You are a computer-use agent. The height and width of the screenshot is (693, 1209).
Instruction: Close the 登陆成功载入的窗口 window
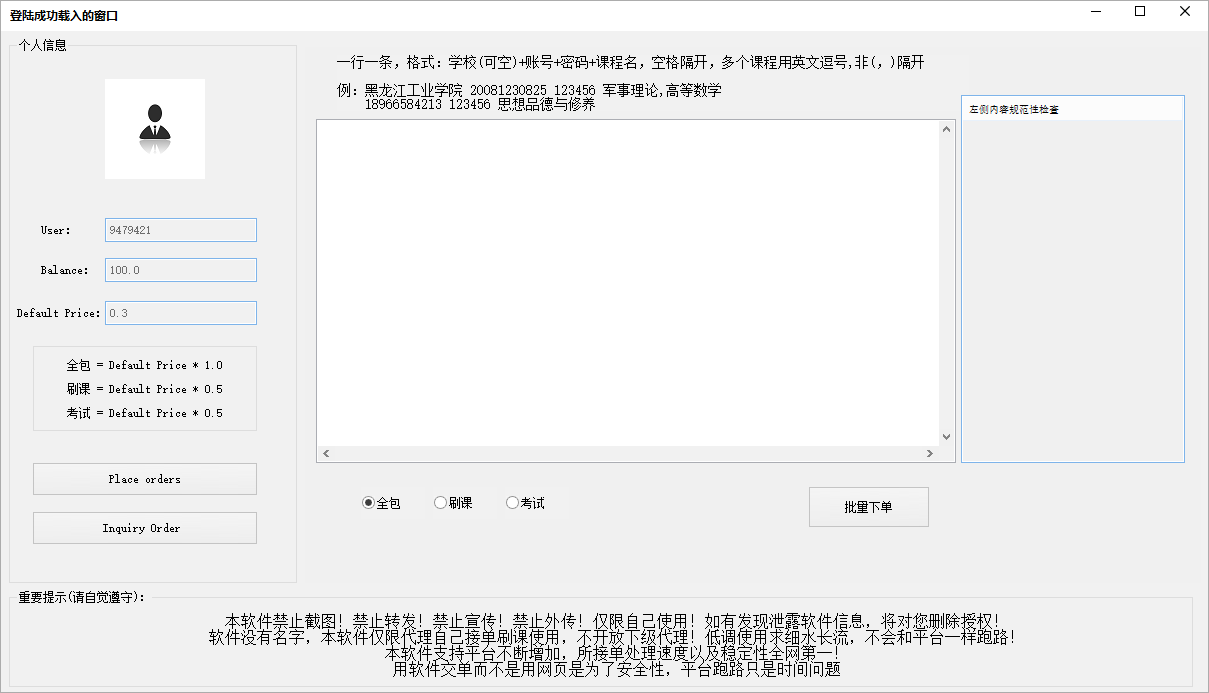click(1185, 12)
